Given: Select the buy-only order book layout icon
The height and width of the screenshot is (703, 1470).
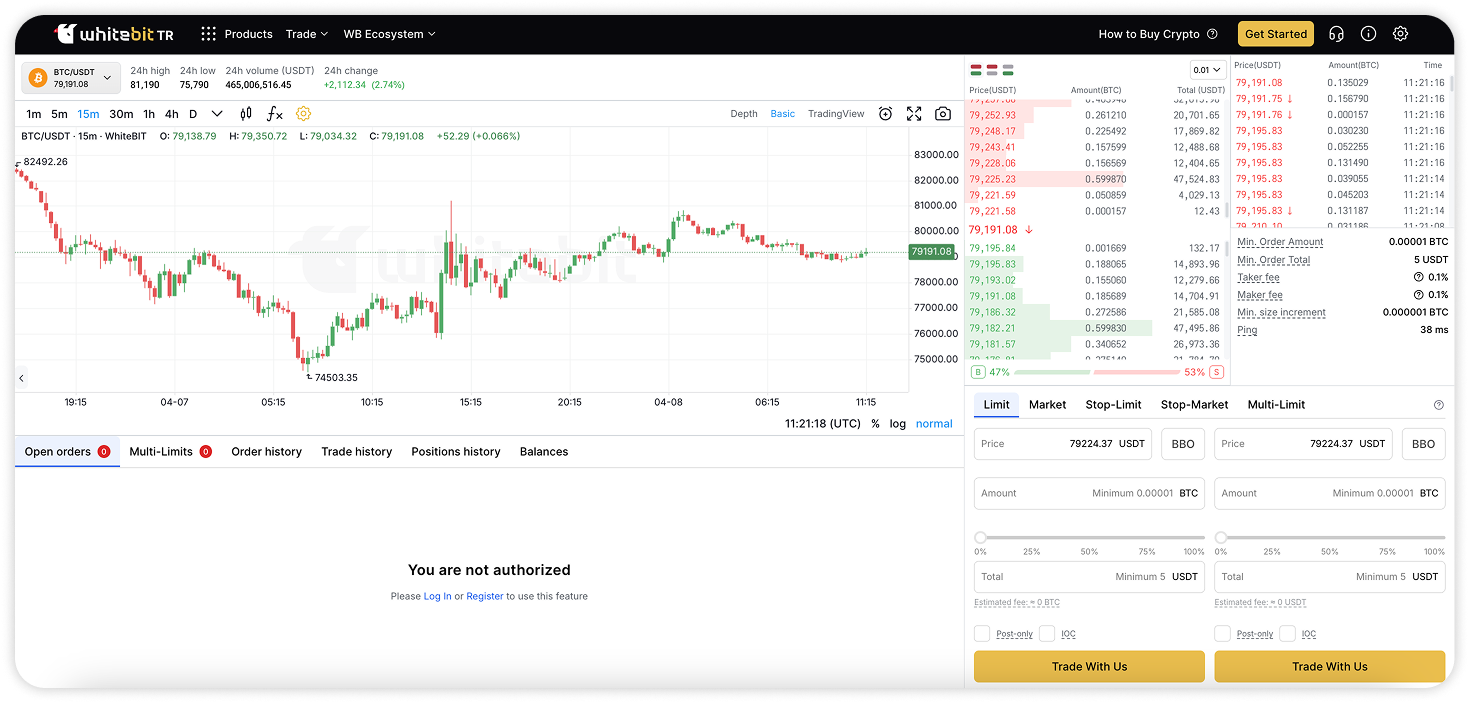Looking at the screenshot, I should coord(1007,70).
